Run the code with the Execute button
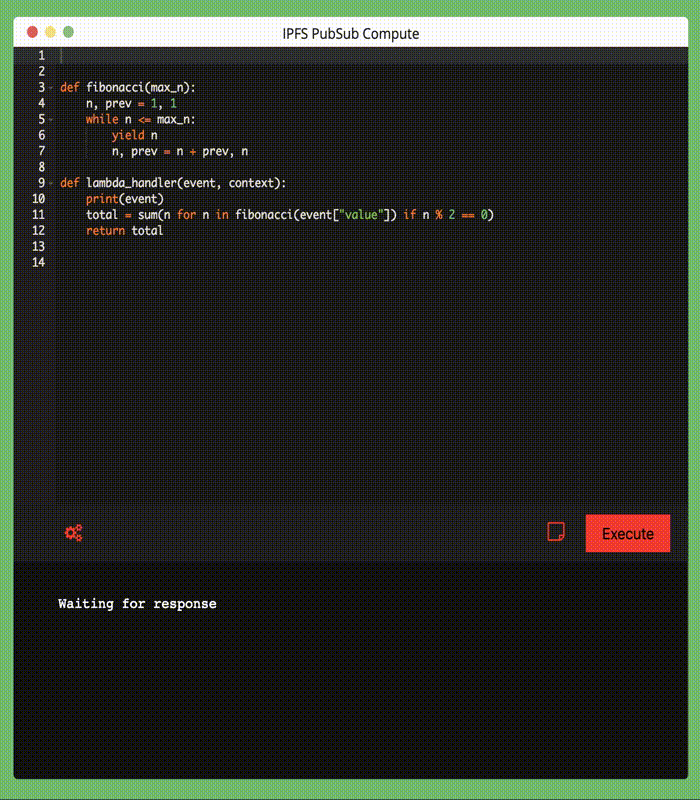This screenshot has height=800, width=700. pyautogui.click(x=628, y=533)
